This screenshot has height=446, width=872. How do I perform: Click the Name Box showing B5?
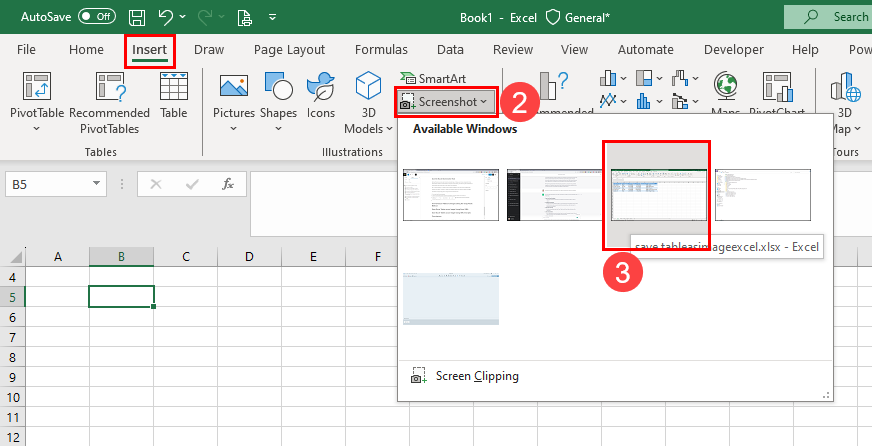47,184
